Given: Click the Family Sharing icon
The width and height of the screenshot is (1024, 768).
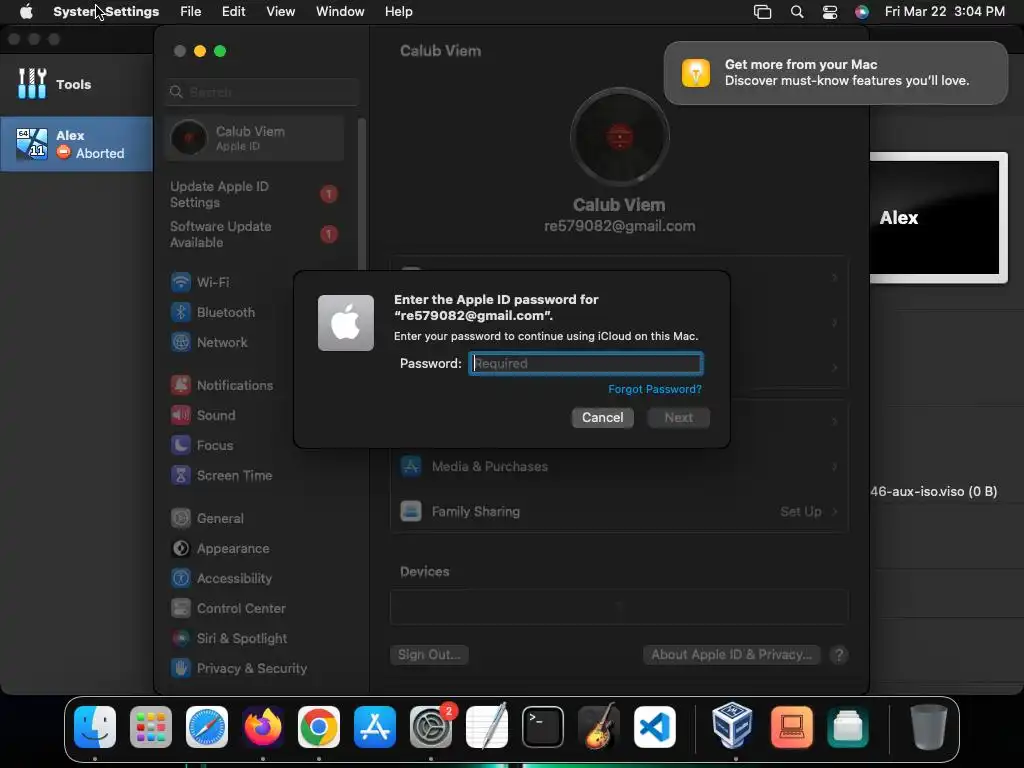Looking at the screenshot, I should pos(411,511).
